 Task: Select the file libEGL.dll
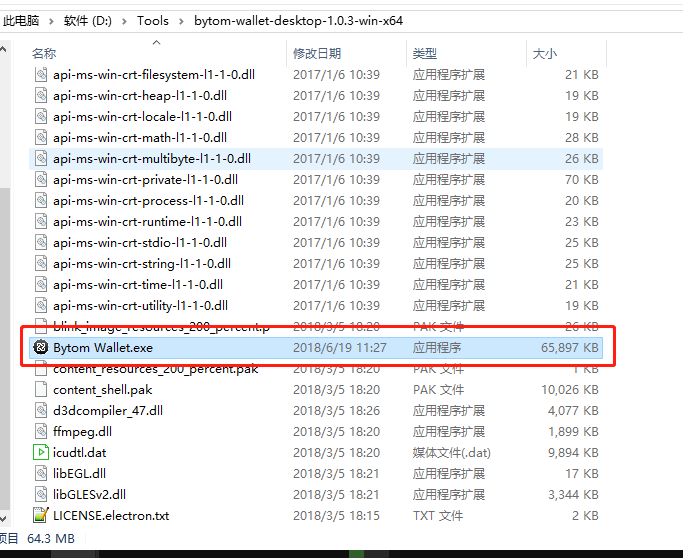tap(79, 473)
